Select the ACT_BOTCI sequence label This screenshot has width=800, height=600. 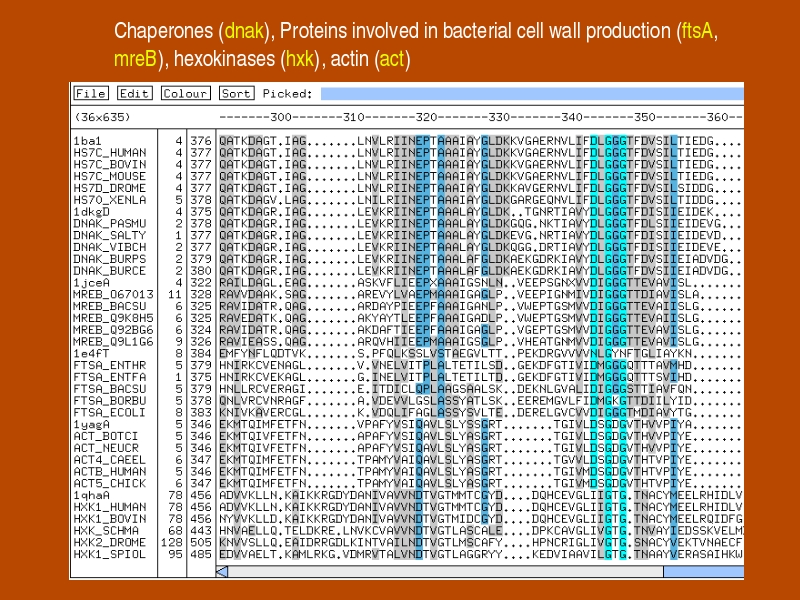pos(99,435)
